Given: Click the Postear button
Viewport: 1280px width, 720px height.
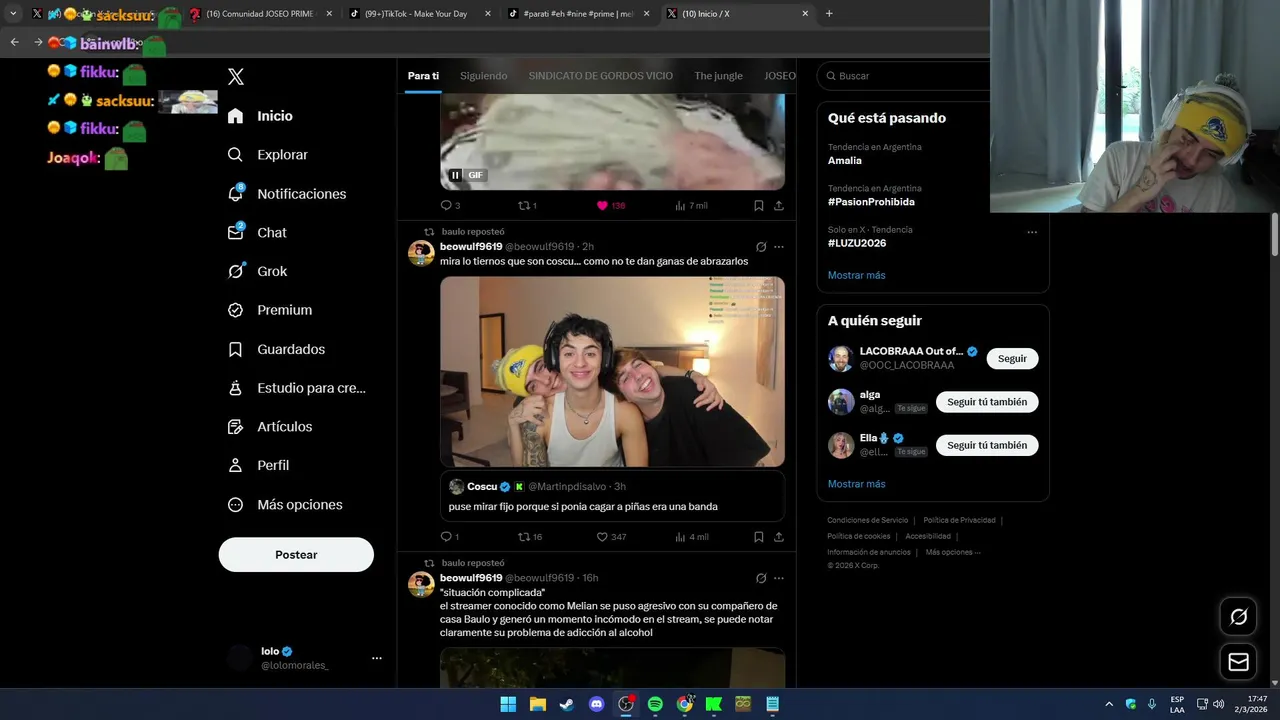Looking at the screenshot, I should (296, 555).
